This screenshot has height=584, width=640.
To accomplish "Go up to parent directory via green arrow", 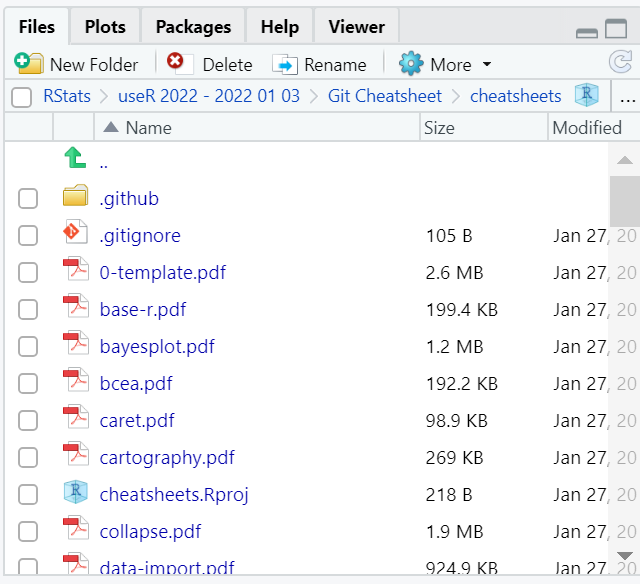I will click(75, 158).
